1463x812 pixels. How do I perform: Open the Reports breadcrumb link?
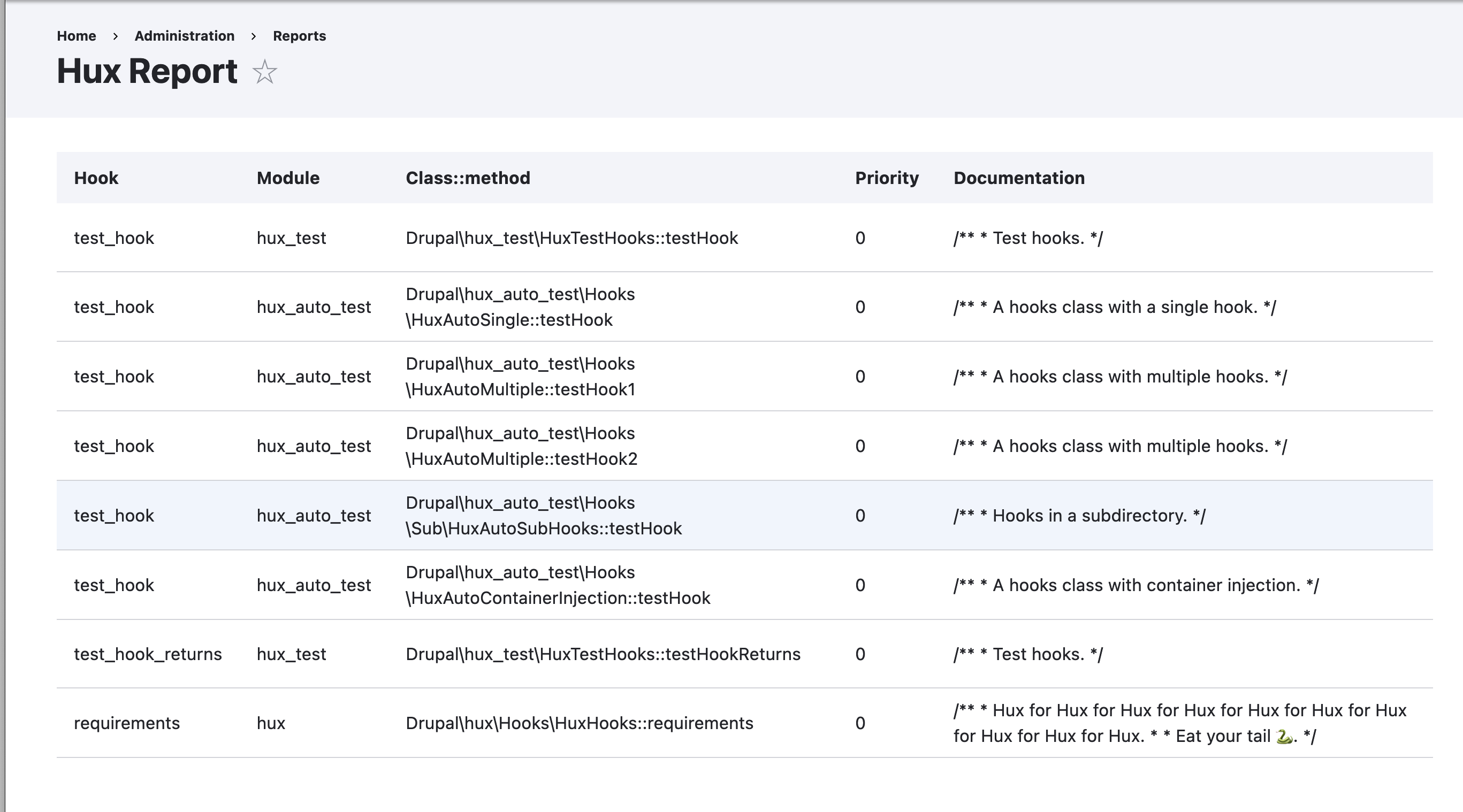point(299,36)
